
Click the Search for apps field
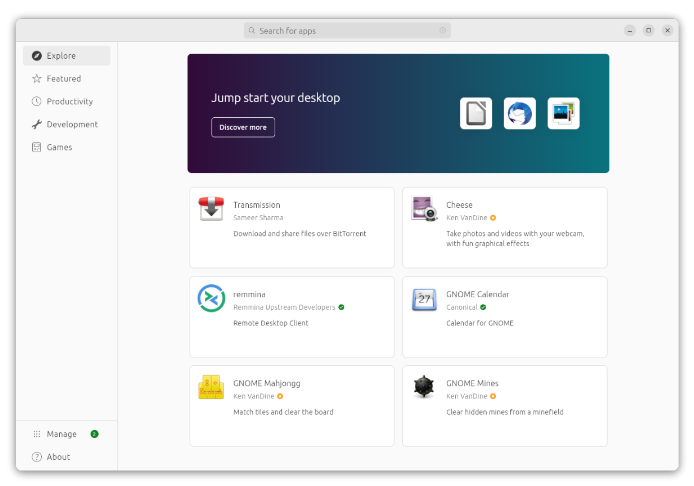(x=347, y=31)
